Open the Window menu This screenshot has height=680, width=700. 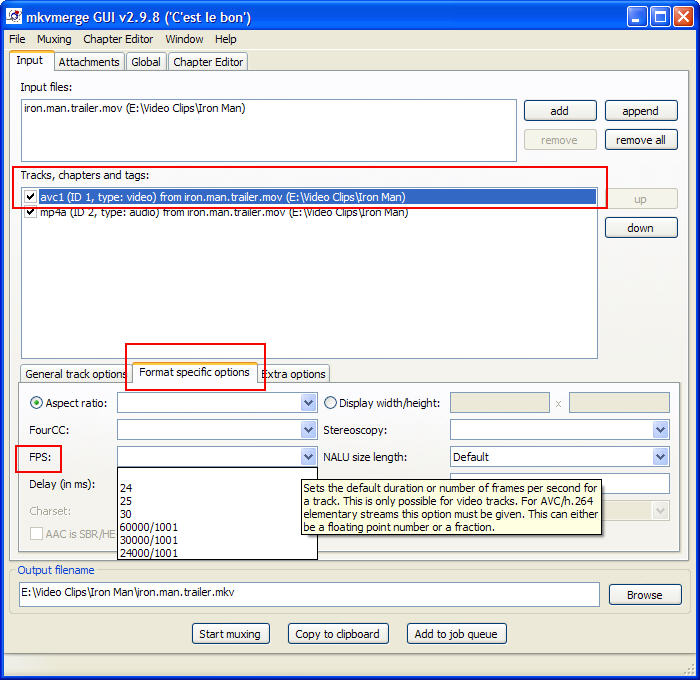pyautogui.click(x=184, y=39)
